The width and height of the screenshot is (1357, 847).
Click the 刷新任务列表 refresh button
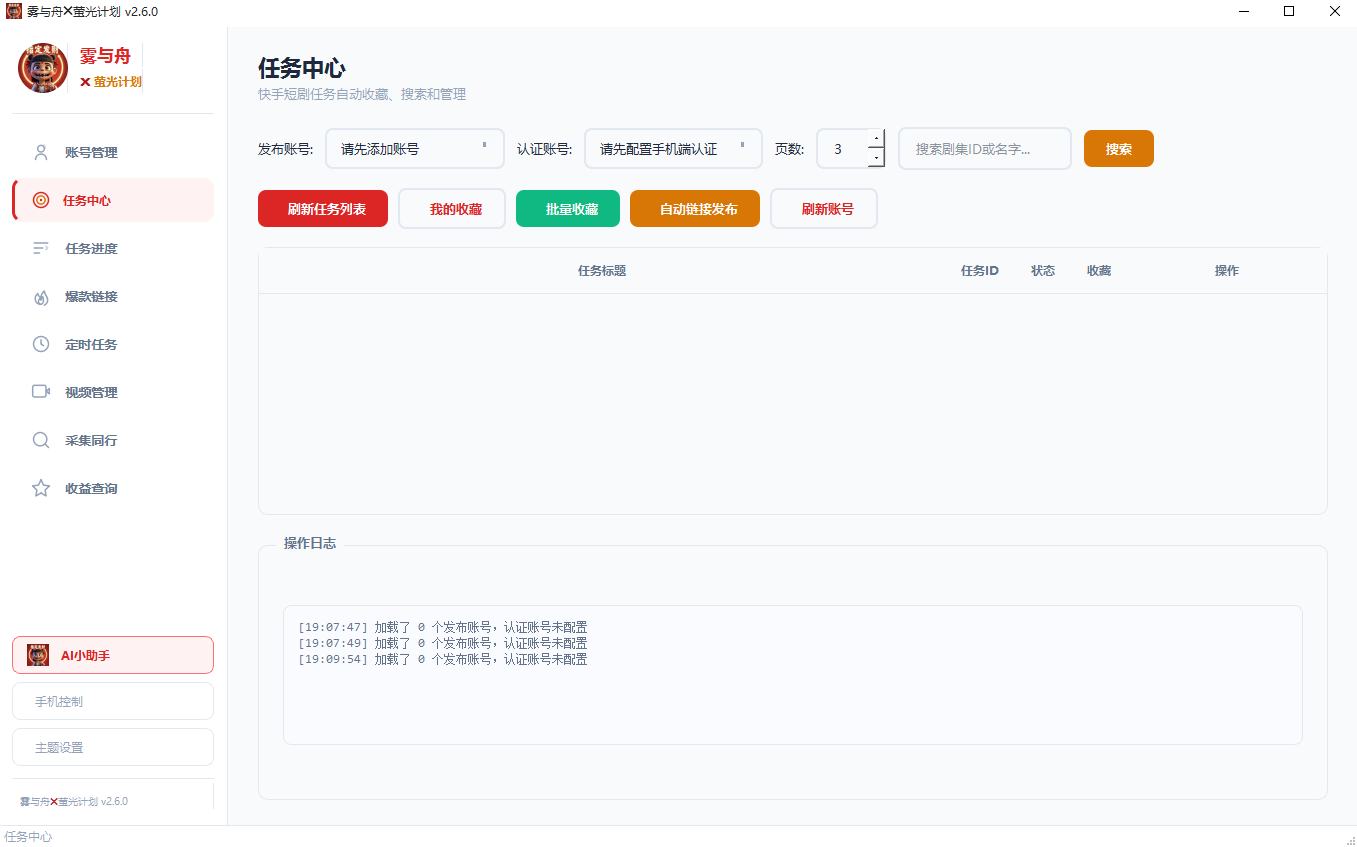(x=322, y=208)
